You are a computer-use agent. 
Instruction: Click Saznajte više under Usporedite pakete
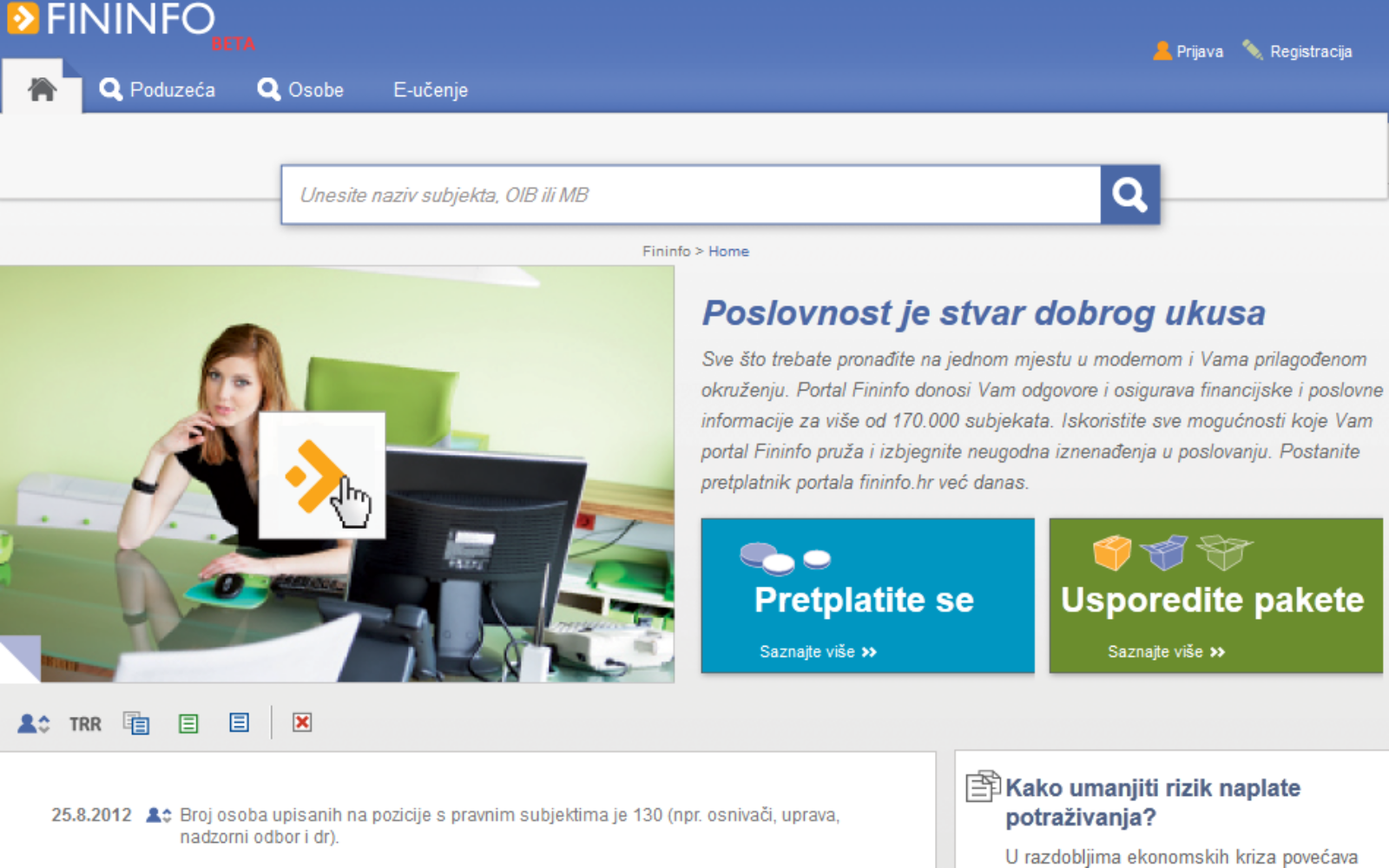[x=1165, y=652]
